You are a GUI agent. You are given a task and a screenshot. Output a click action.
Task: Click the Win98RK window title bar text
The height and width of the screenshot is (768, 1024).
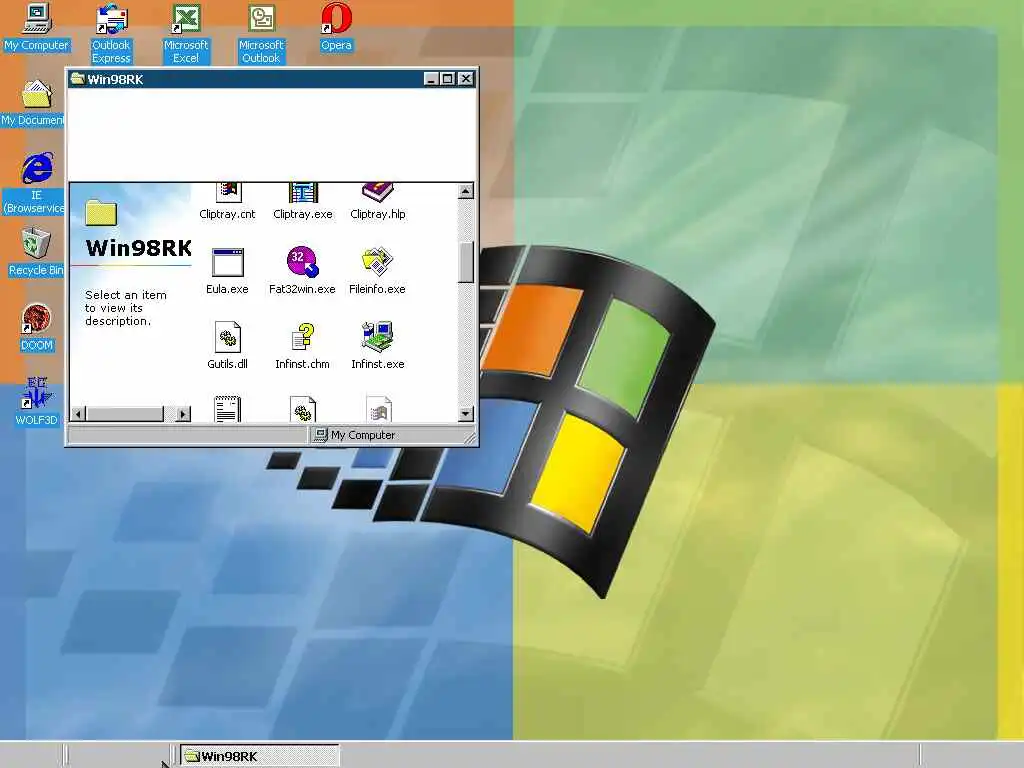tap(115, 79)
